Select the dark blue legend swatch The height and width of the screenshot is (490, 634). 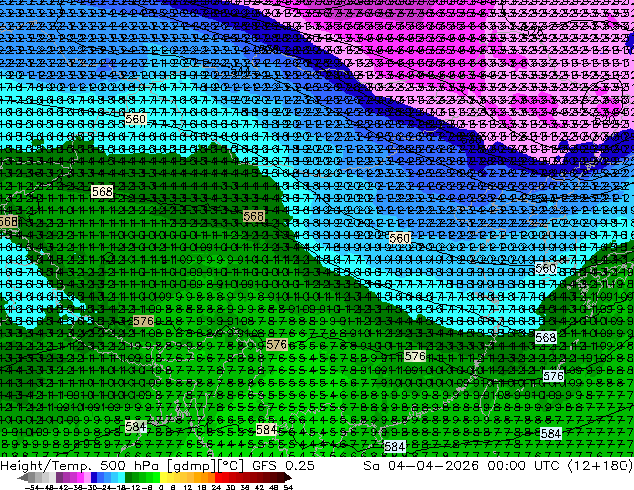(94, 478)
